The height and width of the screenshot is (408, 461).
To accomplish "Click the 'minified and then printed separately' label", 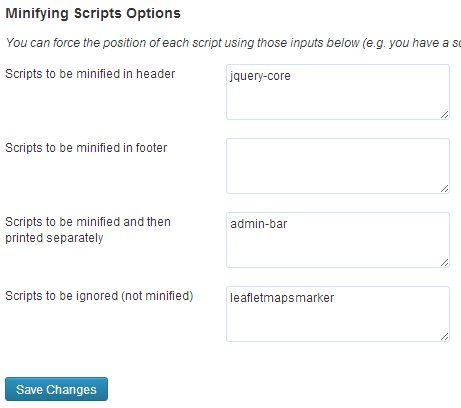I will click(88, 230).
